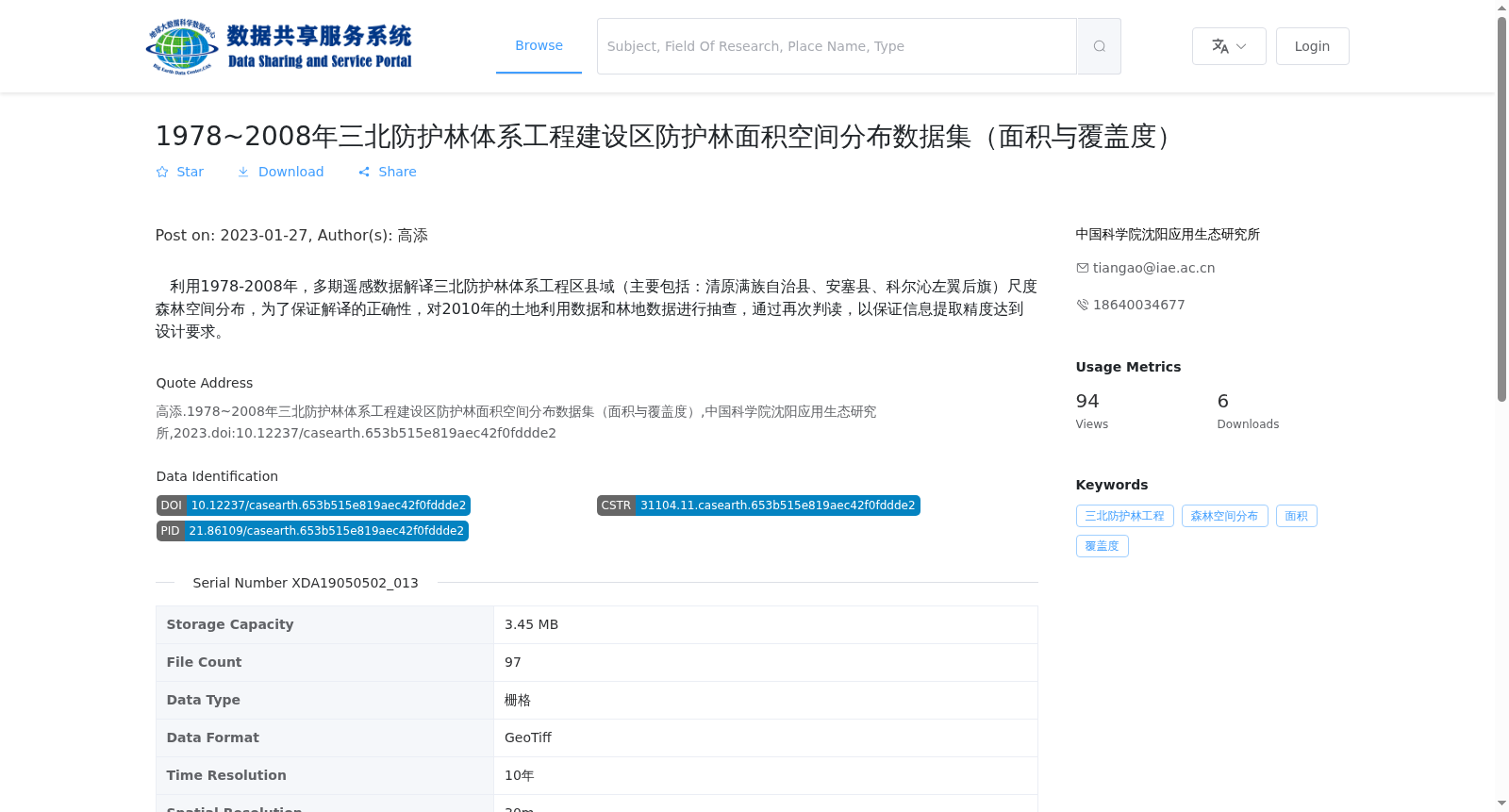Click the page vertical scrollbar thumb
The width and height of the screenshot is (1509, 812).
(1501, 209)
